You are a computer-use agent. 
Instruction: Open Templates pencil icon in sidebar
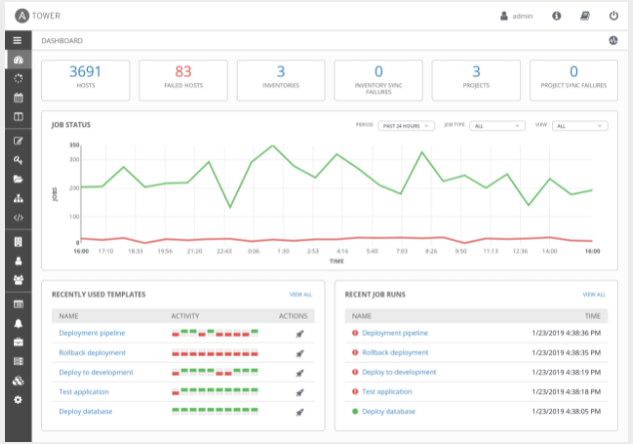(x=18, y=141)
